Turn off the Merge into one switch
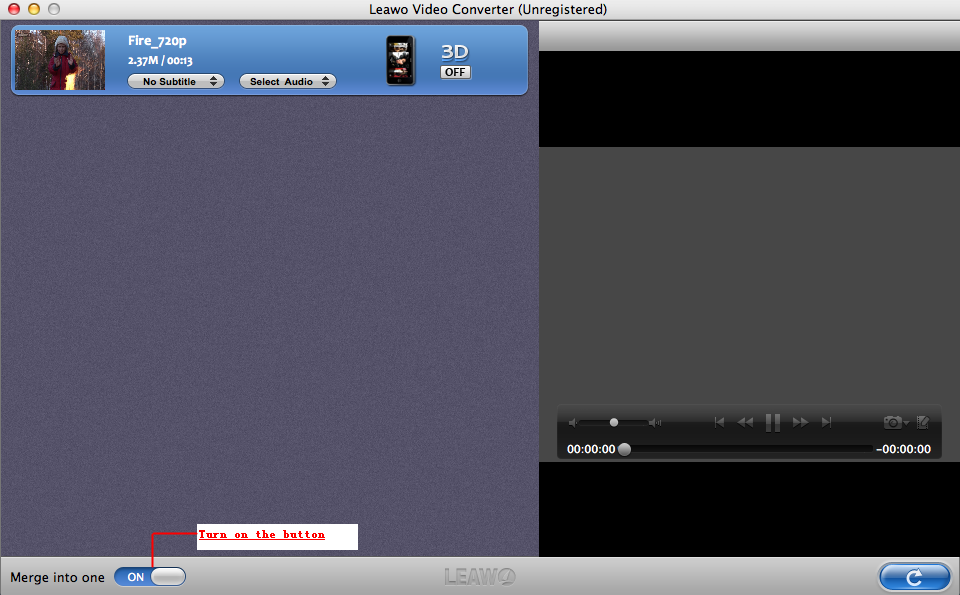 pyautogui.click(x=150, y=577)
